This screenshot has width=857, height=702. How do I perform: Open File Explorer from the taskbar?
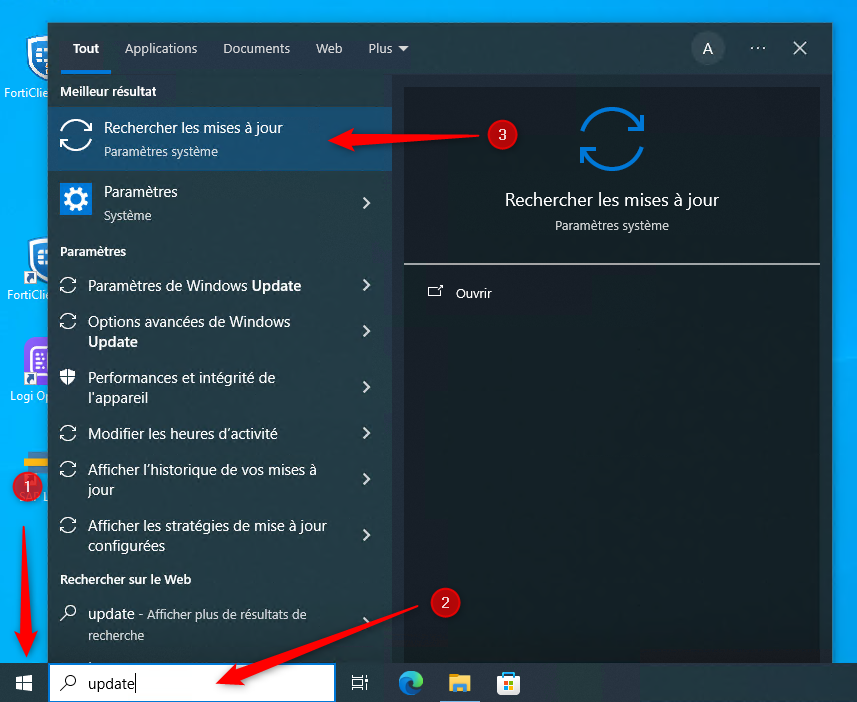tap(459, 683)
